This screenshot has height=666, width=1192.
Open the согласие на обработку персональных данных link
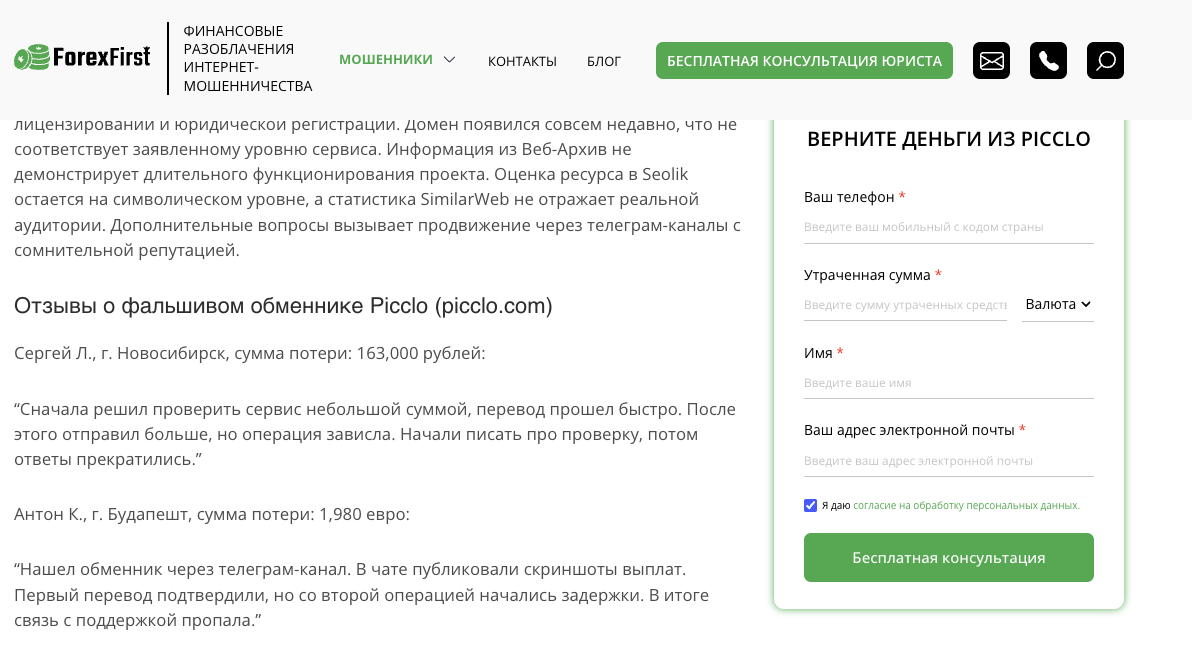[x=966, y=506]
